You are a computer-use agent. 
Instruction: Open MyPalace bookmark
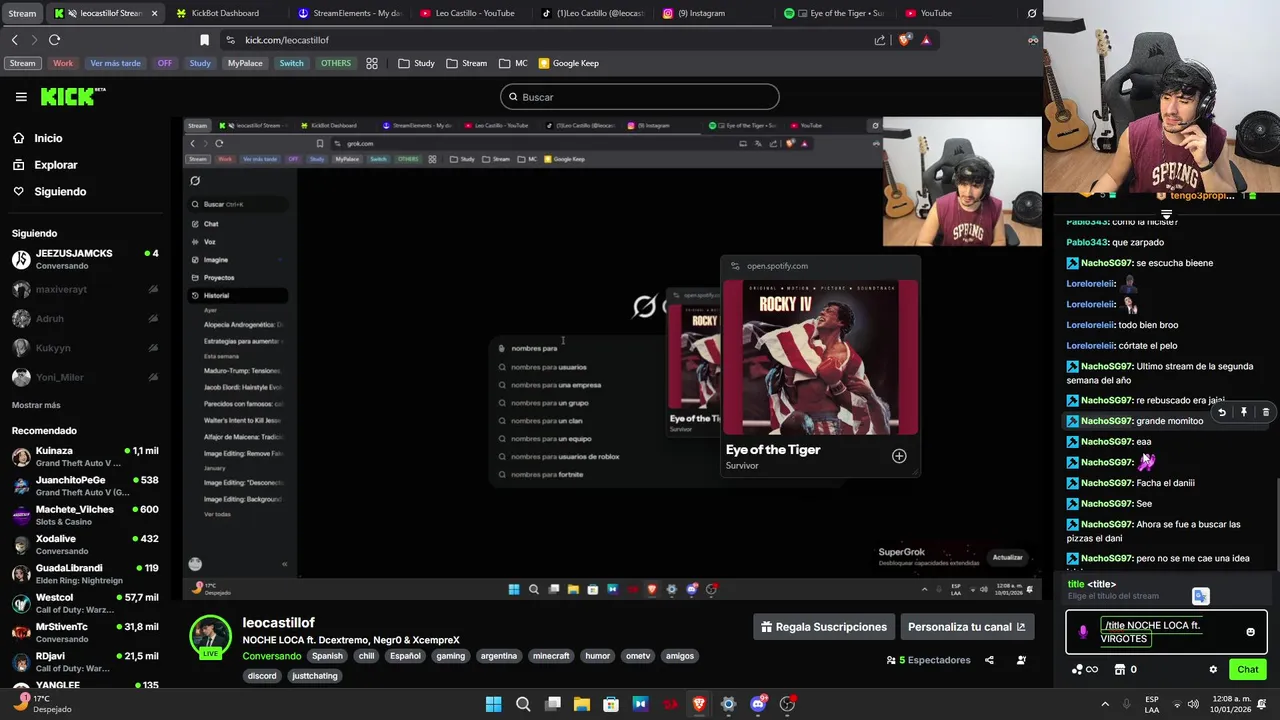pos(245,63)
